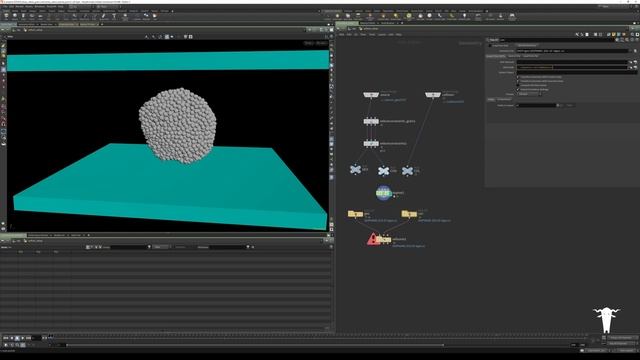Open the File menu
The image size is (640, 360).
coord(5,7)
